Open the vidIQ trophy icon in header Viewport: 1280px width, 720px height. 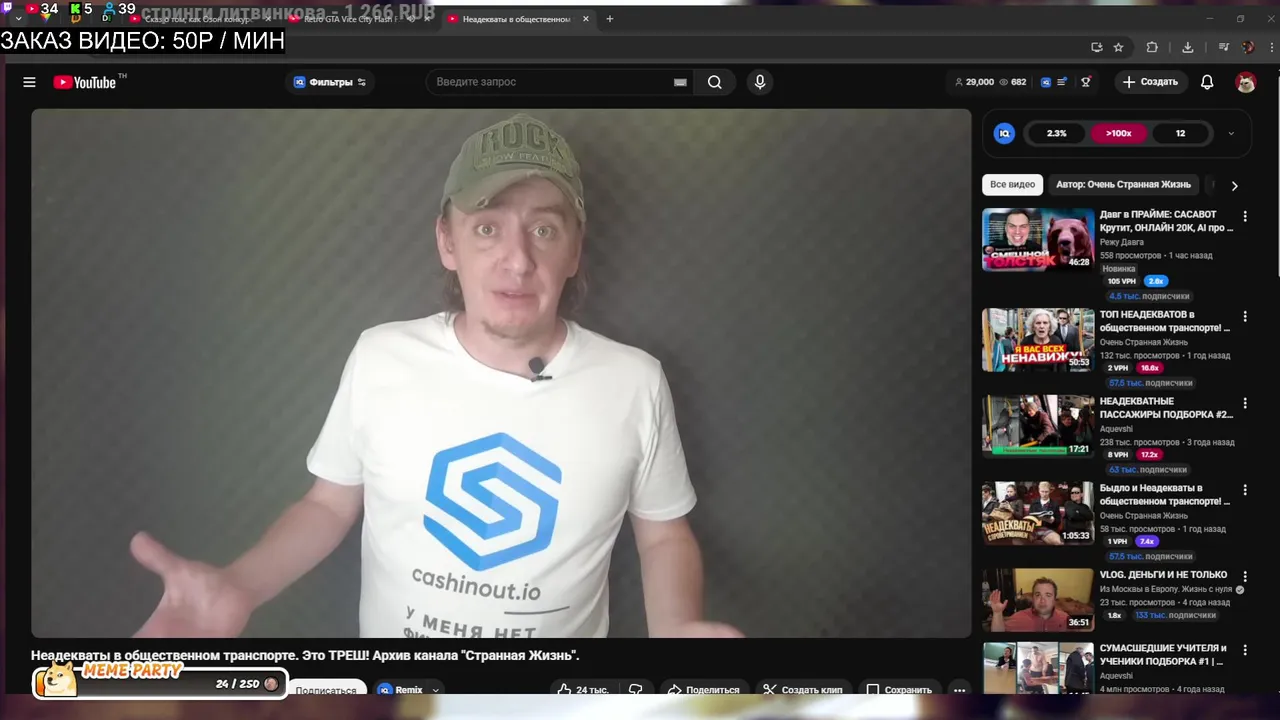(x=1086, y=82)
